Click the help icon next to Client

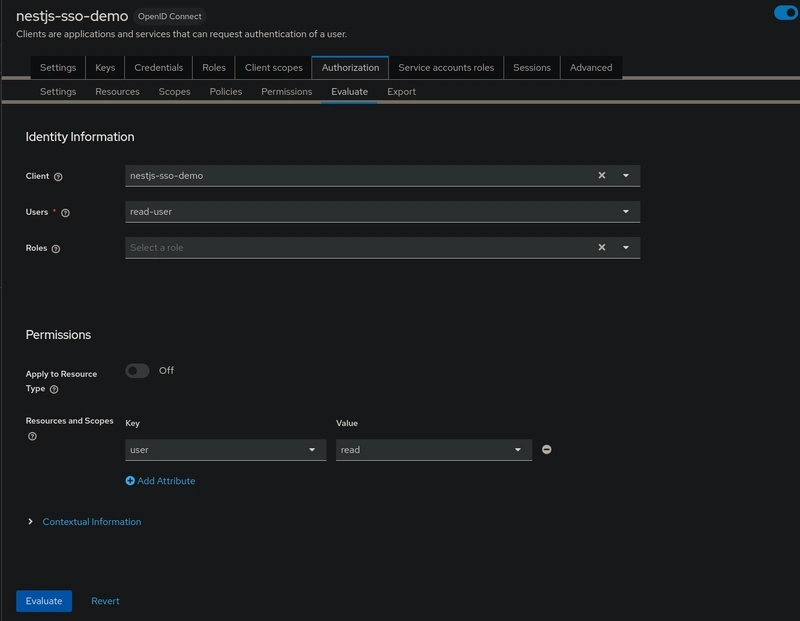(x=58, y=177)
